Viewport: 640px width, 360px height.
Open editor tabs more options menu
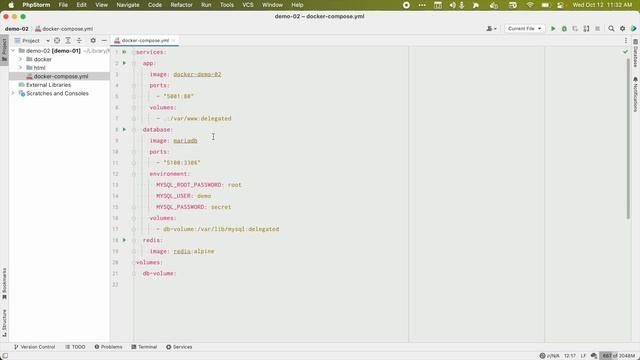click(626, 40)
